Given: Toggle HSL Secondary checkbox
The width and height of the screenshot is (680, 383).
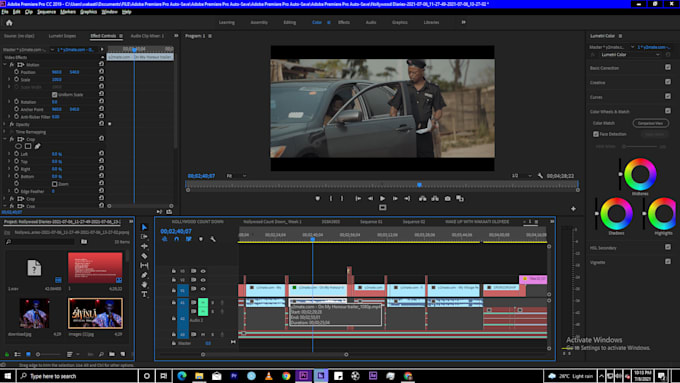Looking at the screenshot, I should [668, 247].
